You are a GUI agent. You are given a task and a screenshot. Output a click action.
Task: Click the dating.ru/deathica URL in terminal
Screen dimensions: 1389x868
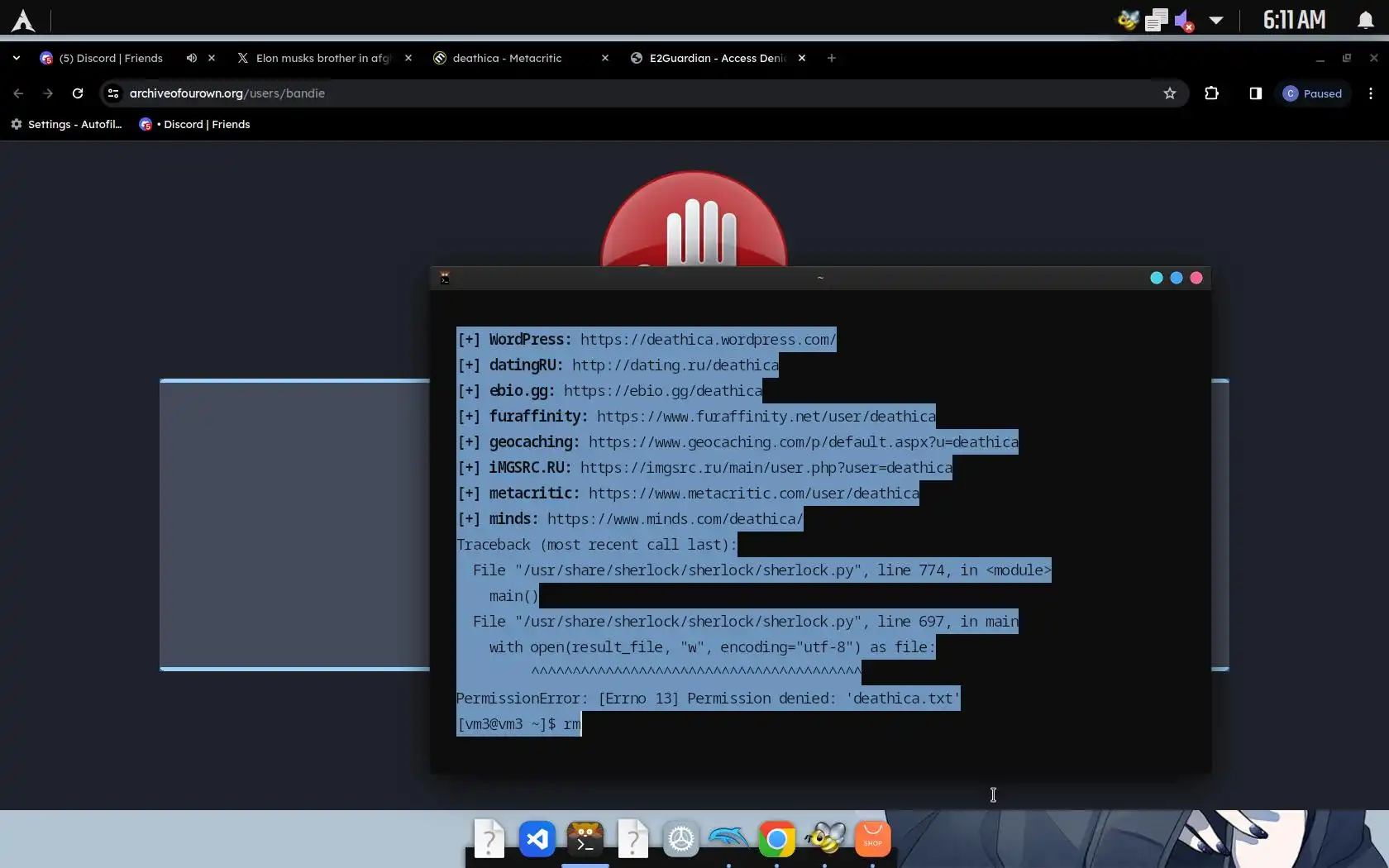[675, 365]
